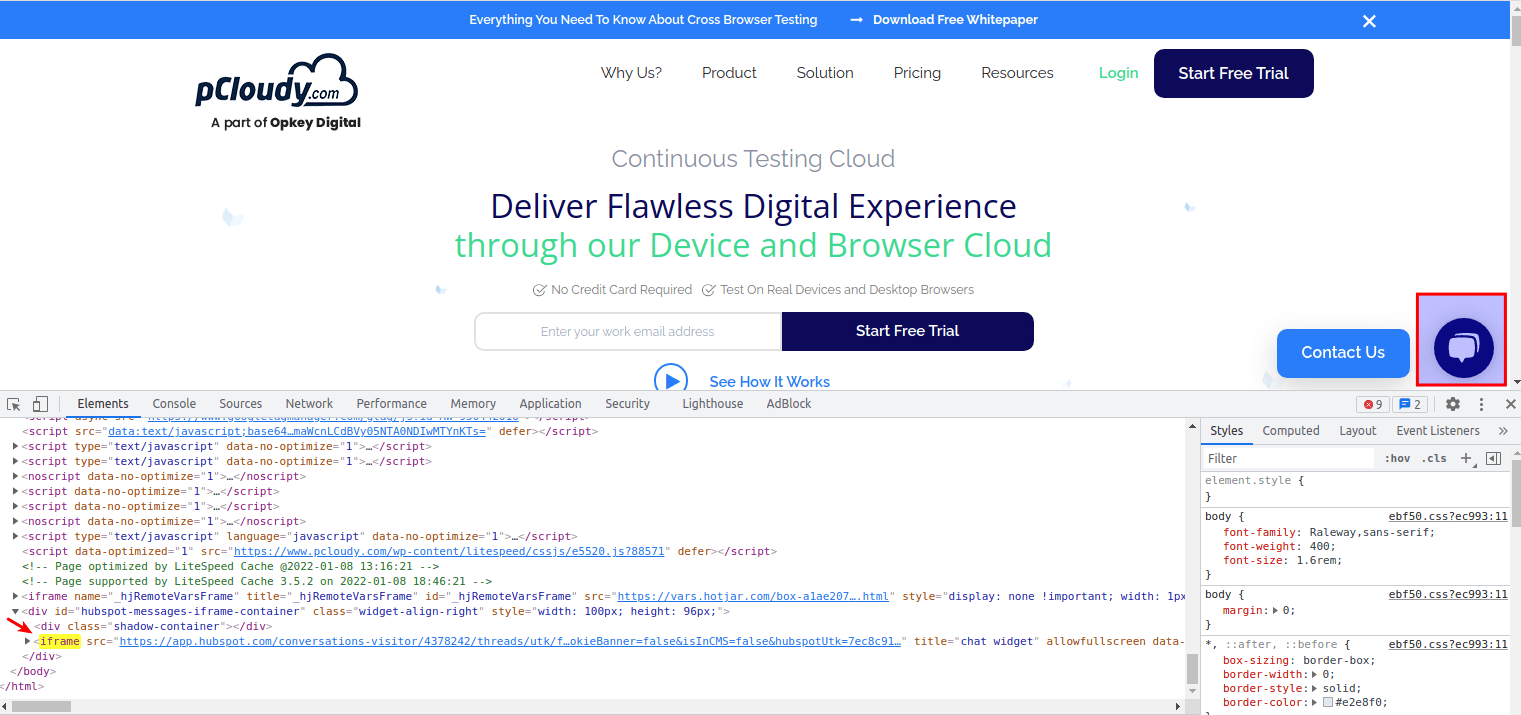Screen dimensions: 1521x715
Task: Collapse the hubspot-messages-iframe-container div
Action: tap(16, 611)
